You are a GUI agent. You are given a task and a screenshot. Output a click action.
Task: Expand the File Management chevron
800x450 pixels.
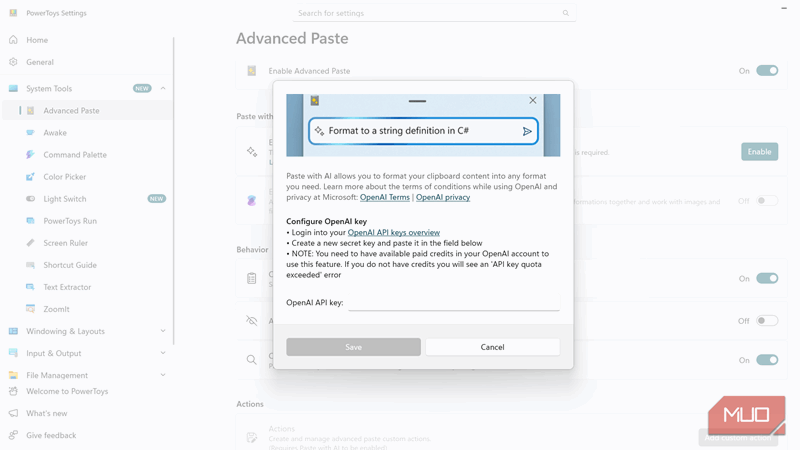163,375
